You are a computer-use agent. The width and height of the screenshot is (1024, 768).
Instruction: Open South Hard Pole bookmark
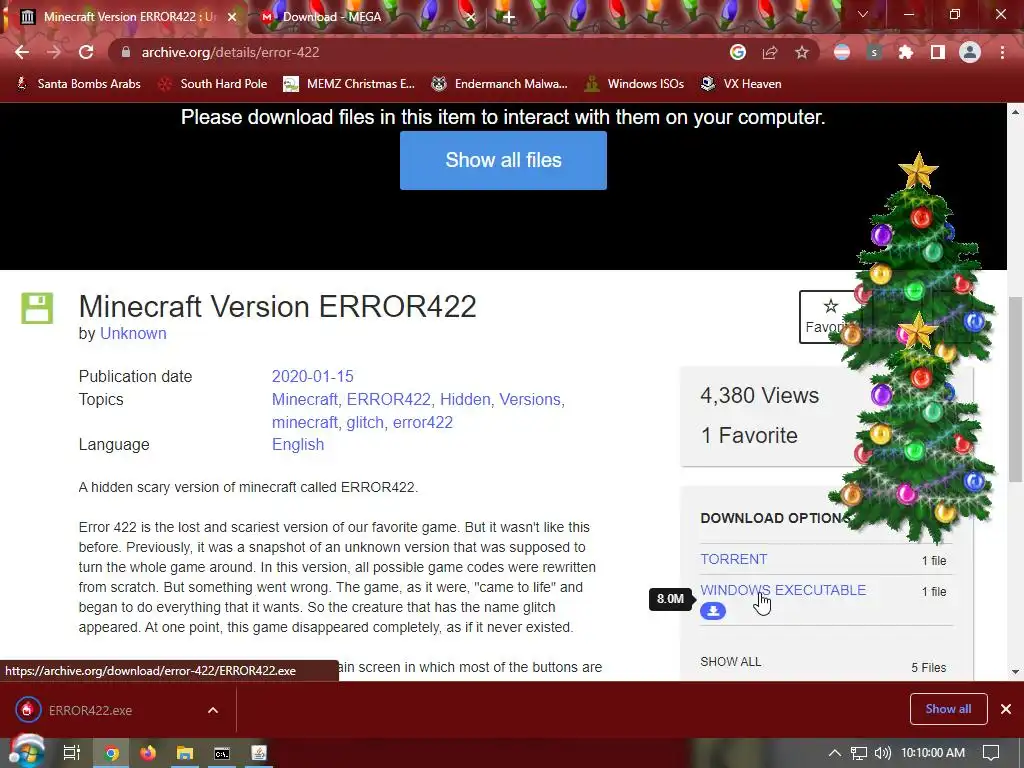click(214, 84)
